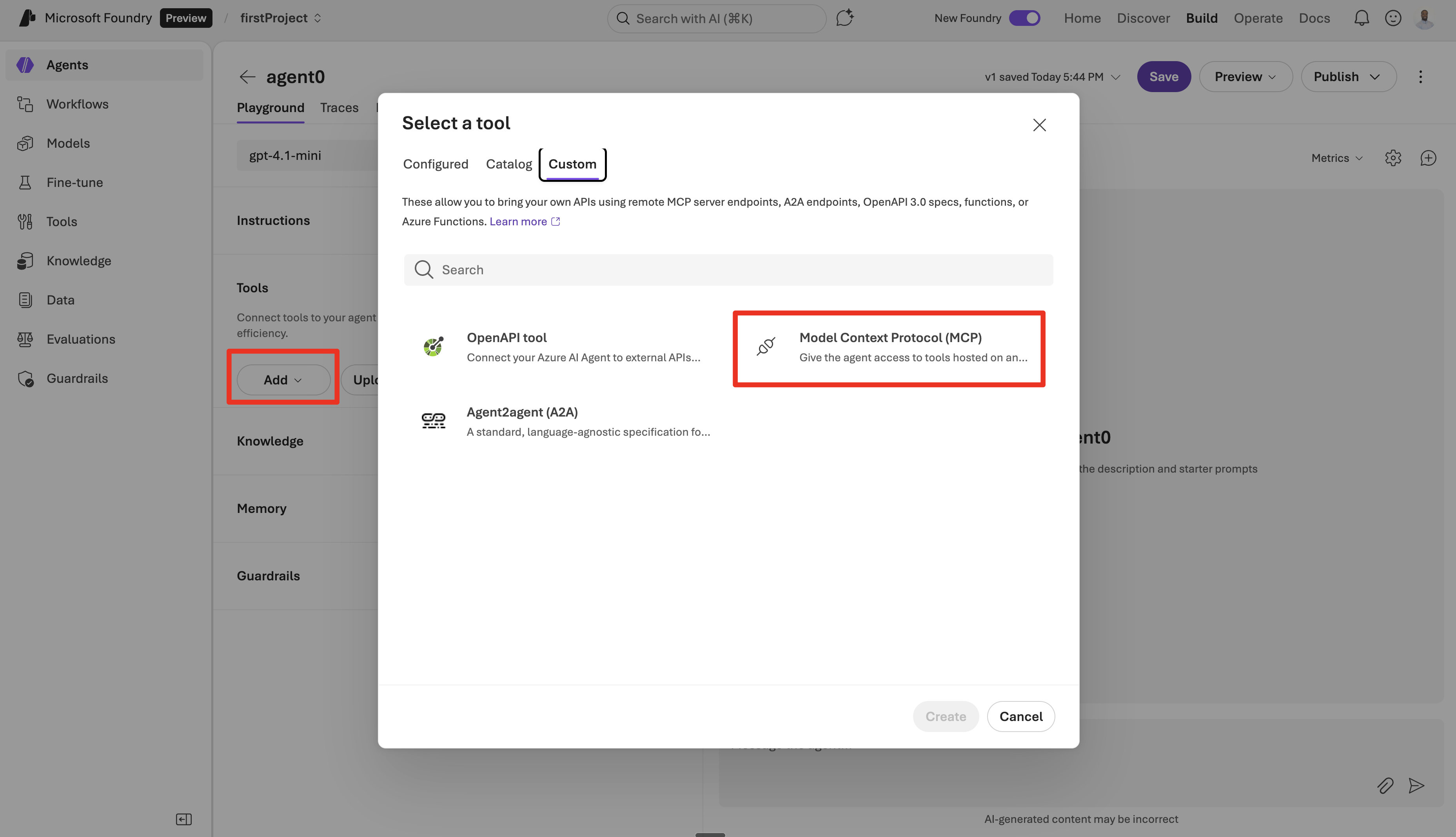Click the Cancel button in the dialog
Image resolution: width=1456 pixels, height=837 pixels.
coord(1021,716)
